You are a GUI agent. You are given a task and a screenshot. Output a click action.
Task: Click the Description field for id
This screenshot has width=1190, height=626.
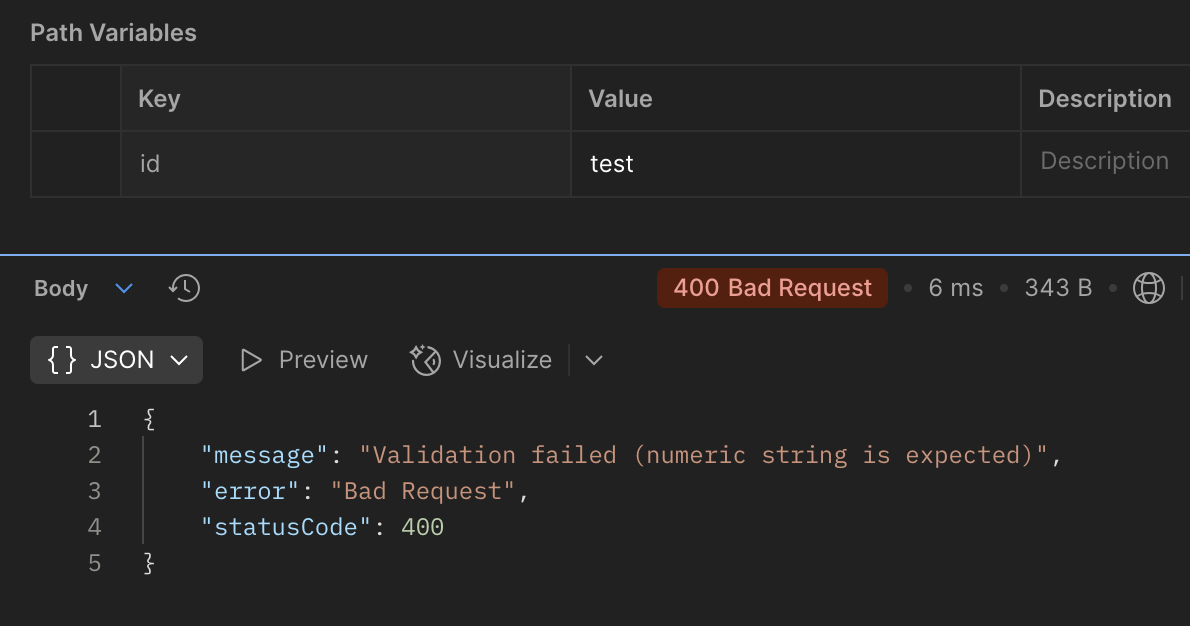[x=1104, y=161]
